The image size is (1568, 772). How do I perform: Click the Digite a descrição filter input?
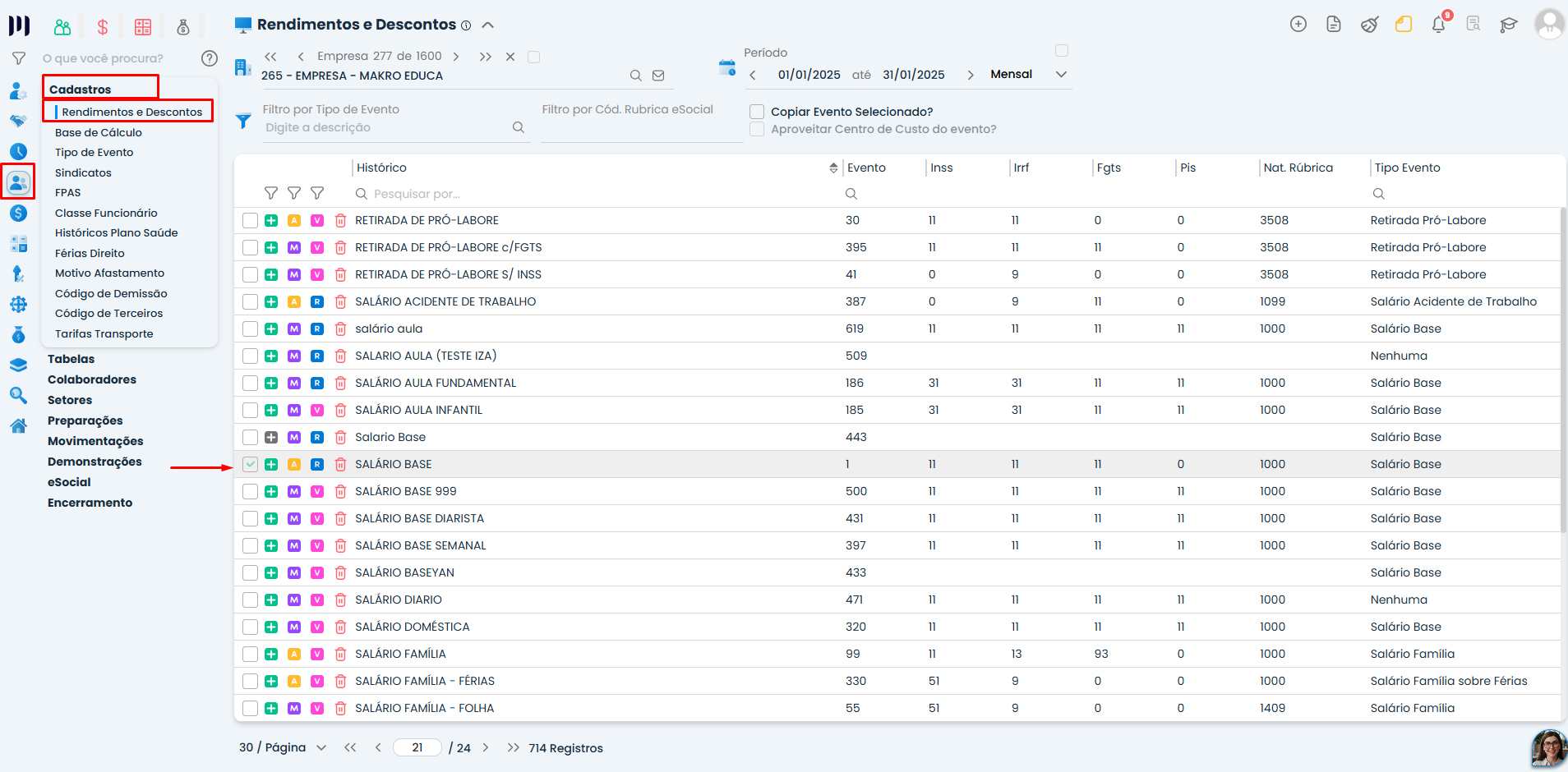coord(386,128)
